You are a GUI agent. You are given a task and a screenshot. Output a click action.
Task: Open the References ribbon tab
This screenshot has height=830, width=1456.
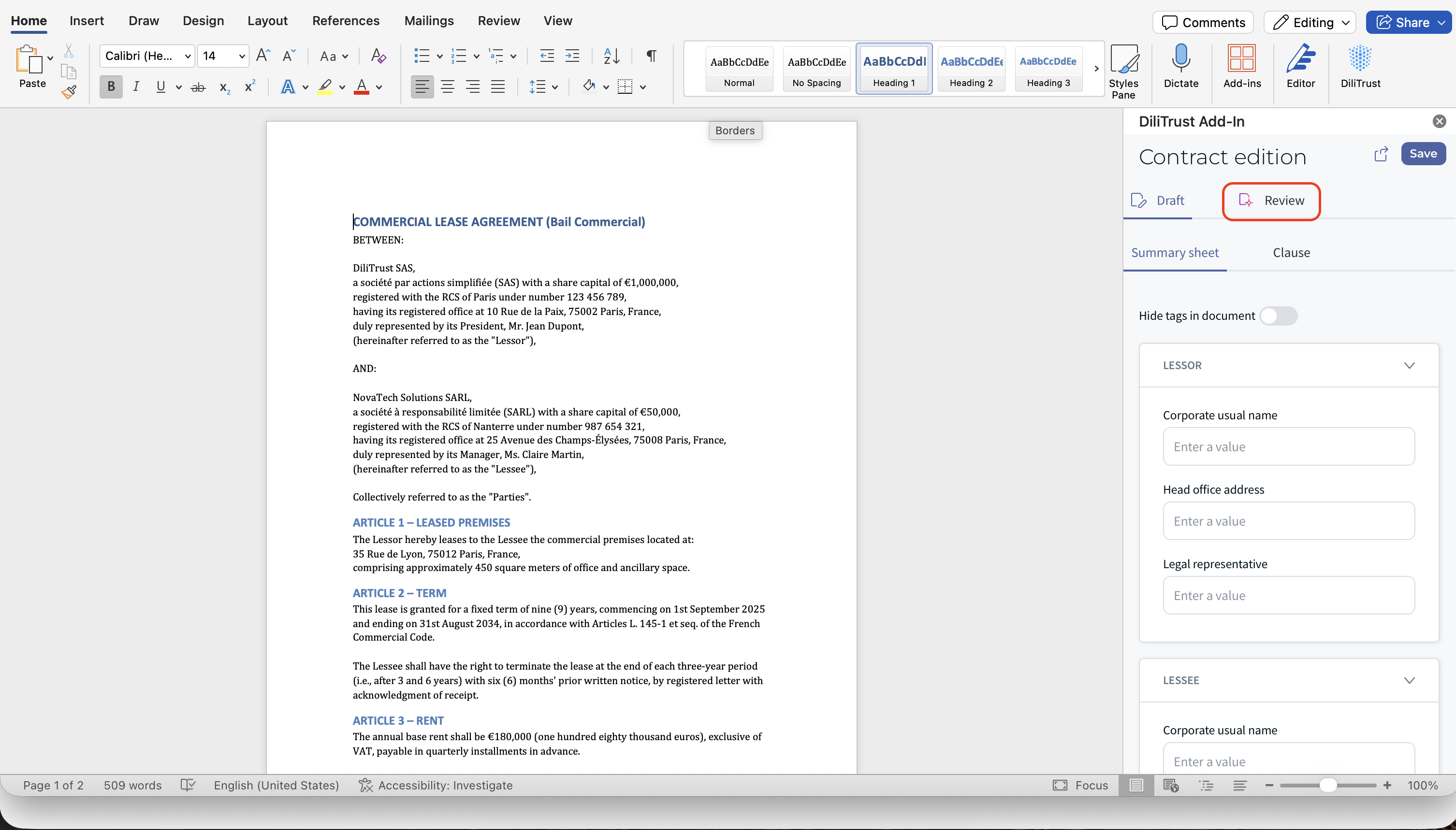point(346,20)
